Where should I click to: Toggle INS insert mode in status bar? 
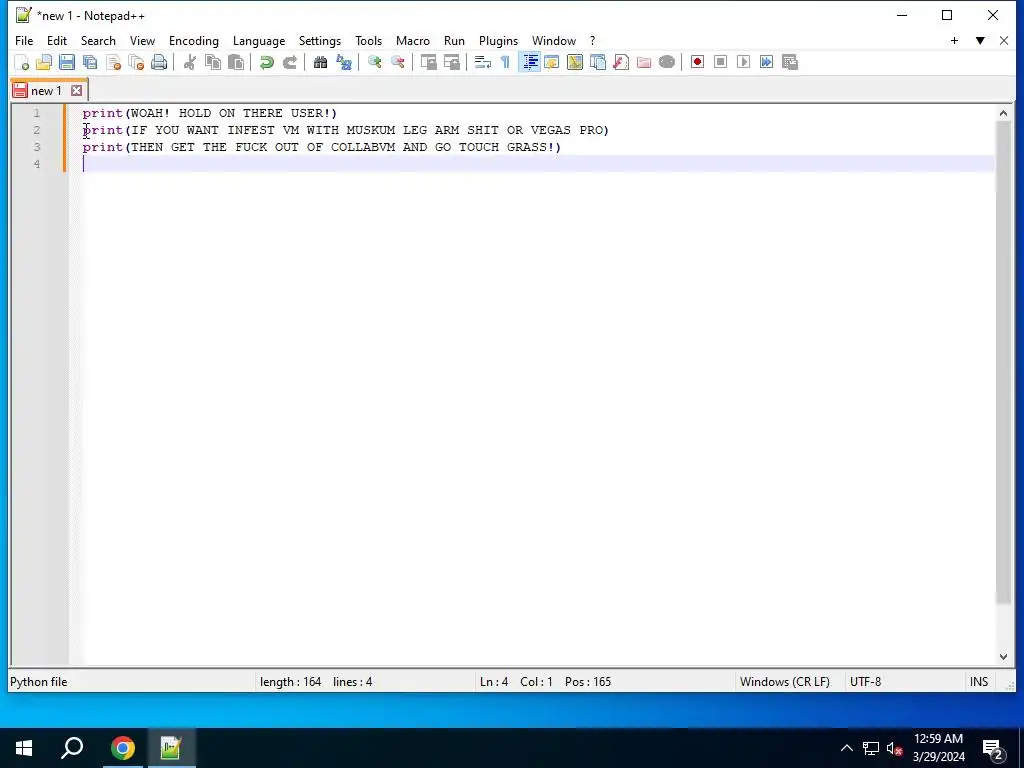tap(979, 682)
